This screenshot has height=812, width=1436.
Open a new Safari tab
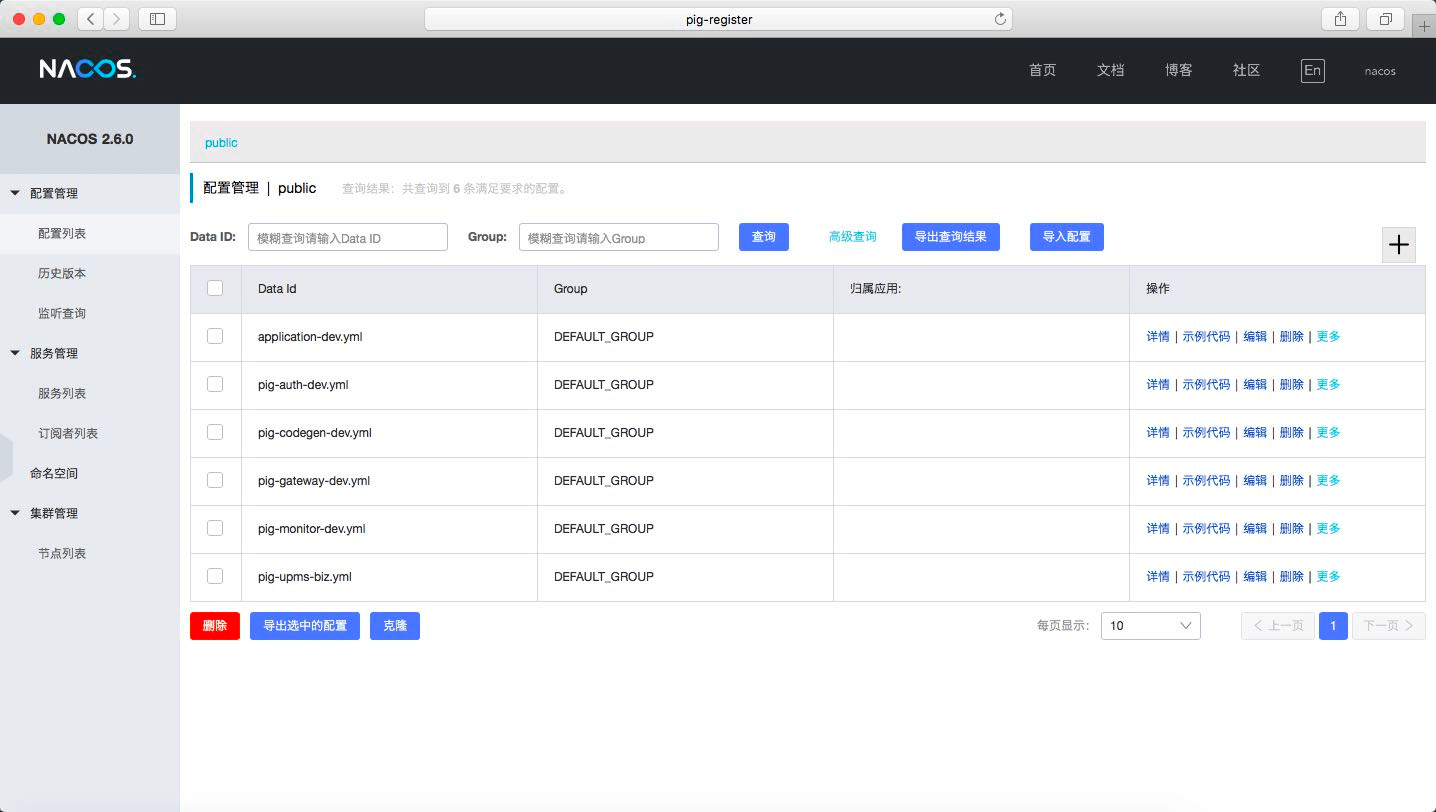(x=1424, y=27)
